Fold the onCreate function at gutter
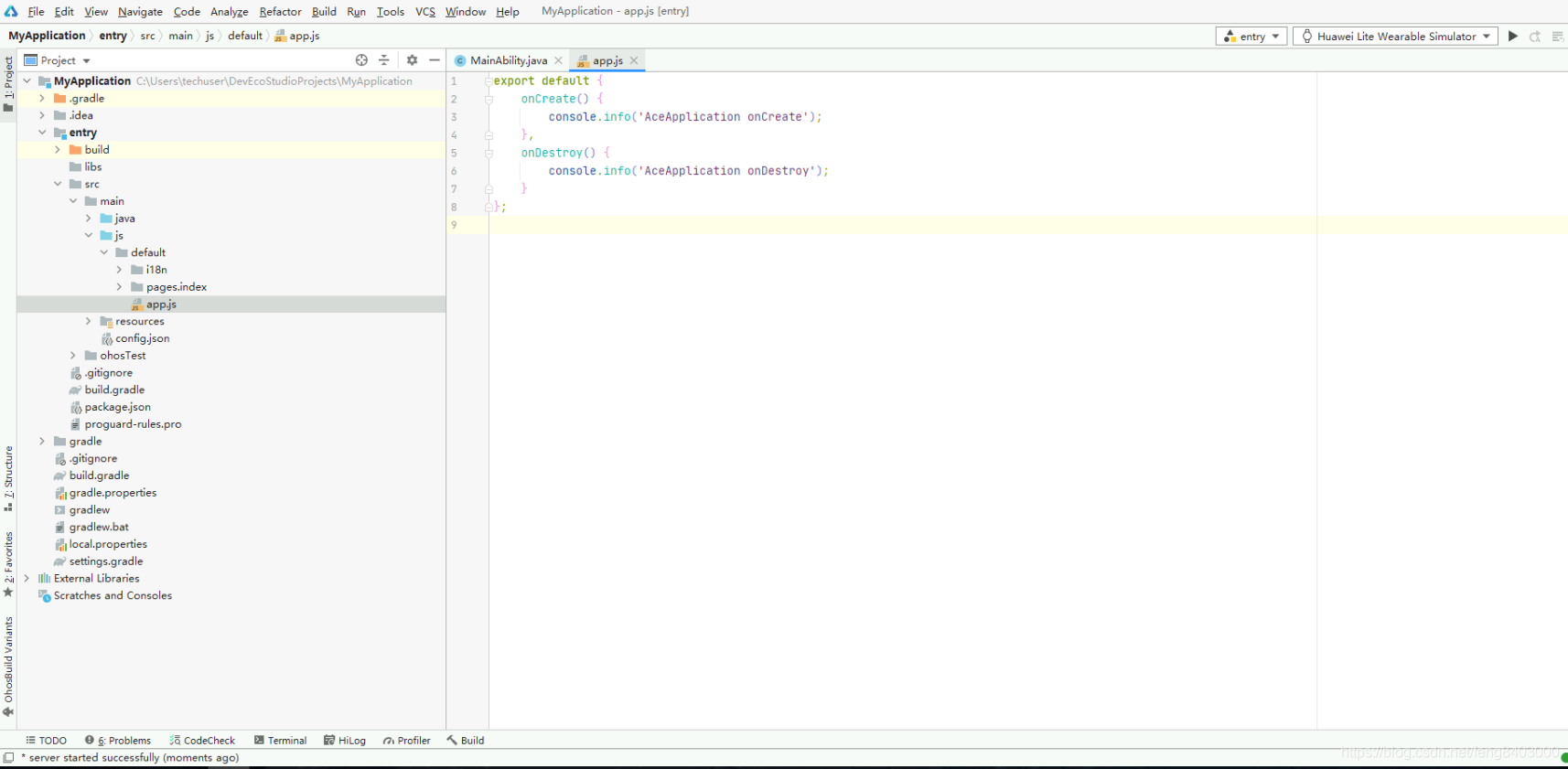This screenshot has height=769, width=1568. click(489, 99)
